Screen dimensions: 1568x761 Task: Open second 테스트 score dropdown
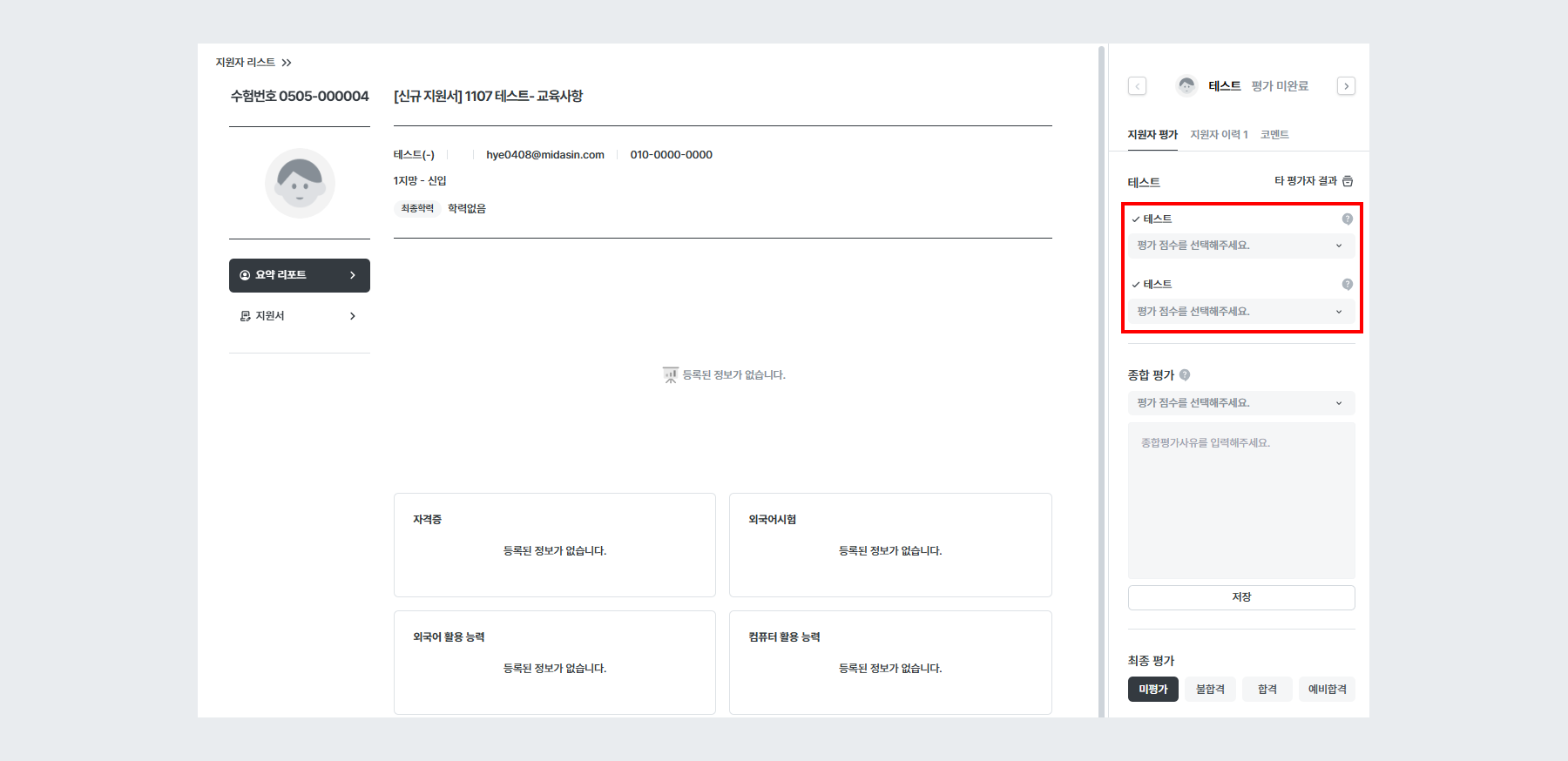1241,312
